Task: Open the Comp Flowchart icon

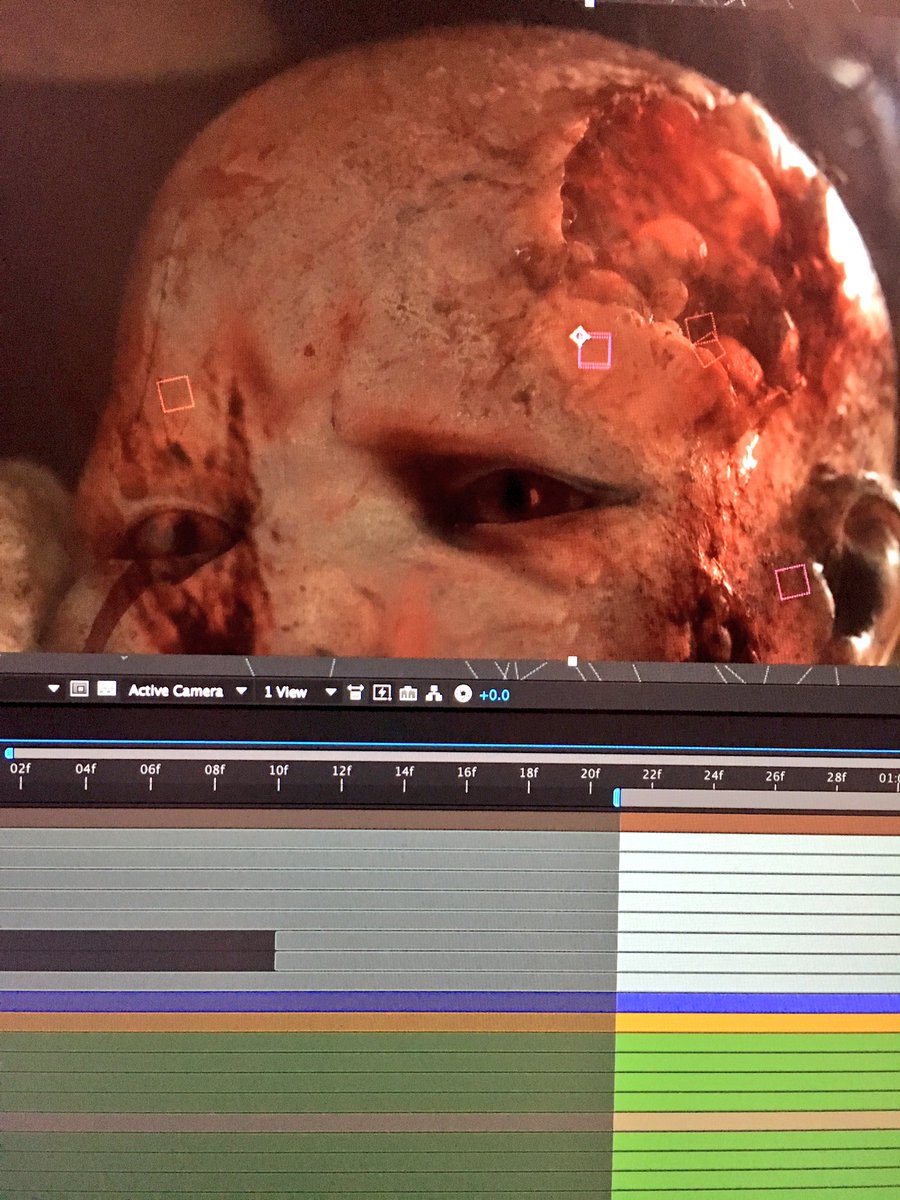Action: tap(434, 692)
